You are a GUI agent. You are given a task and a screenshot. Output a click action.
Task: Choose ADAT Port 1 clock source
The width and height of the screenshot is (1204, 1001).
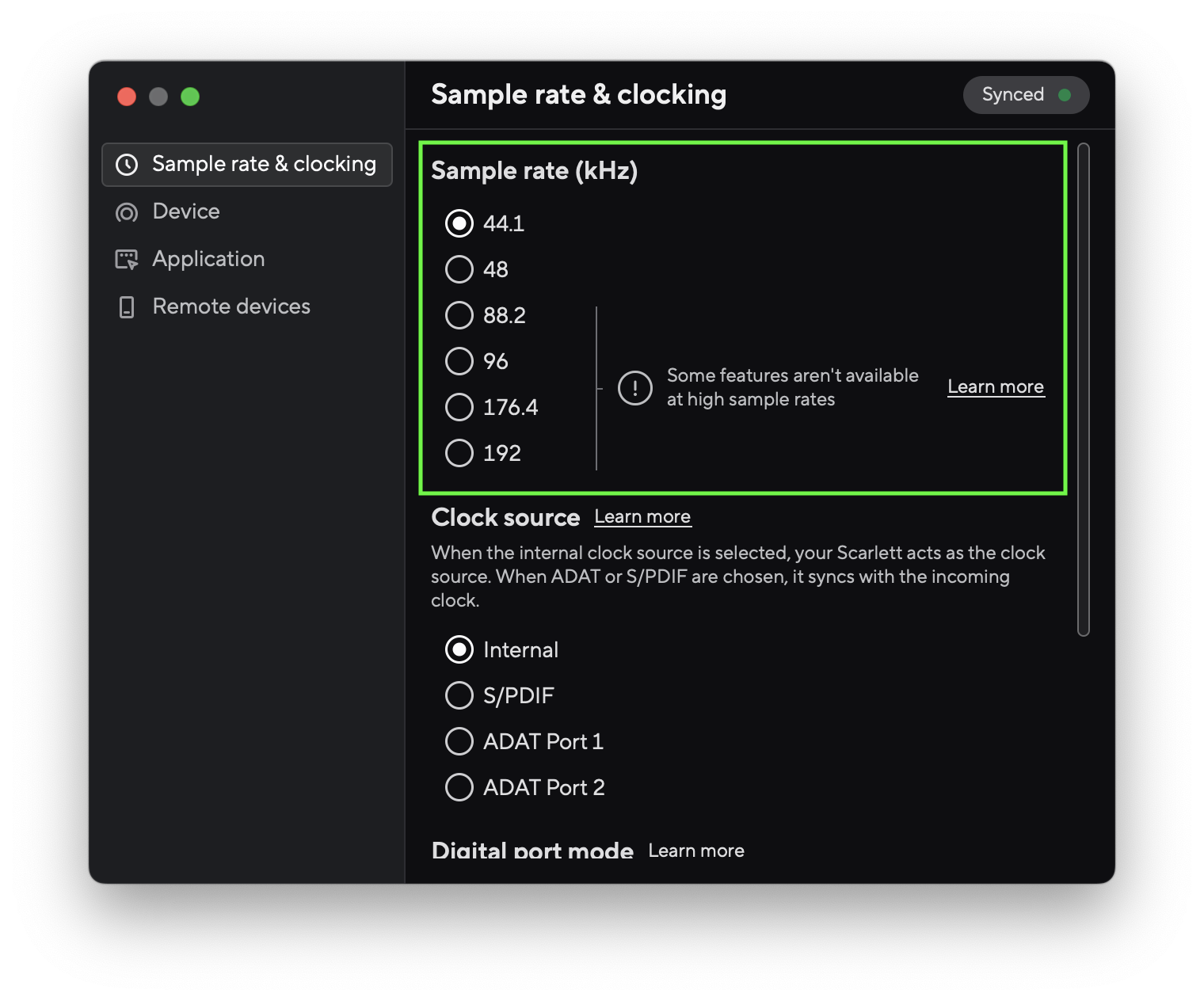pos(459,741)
